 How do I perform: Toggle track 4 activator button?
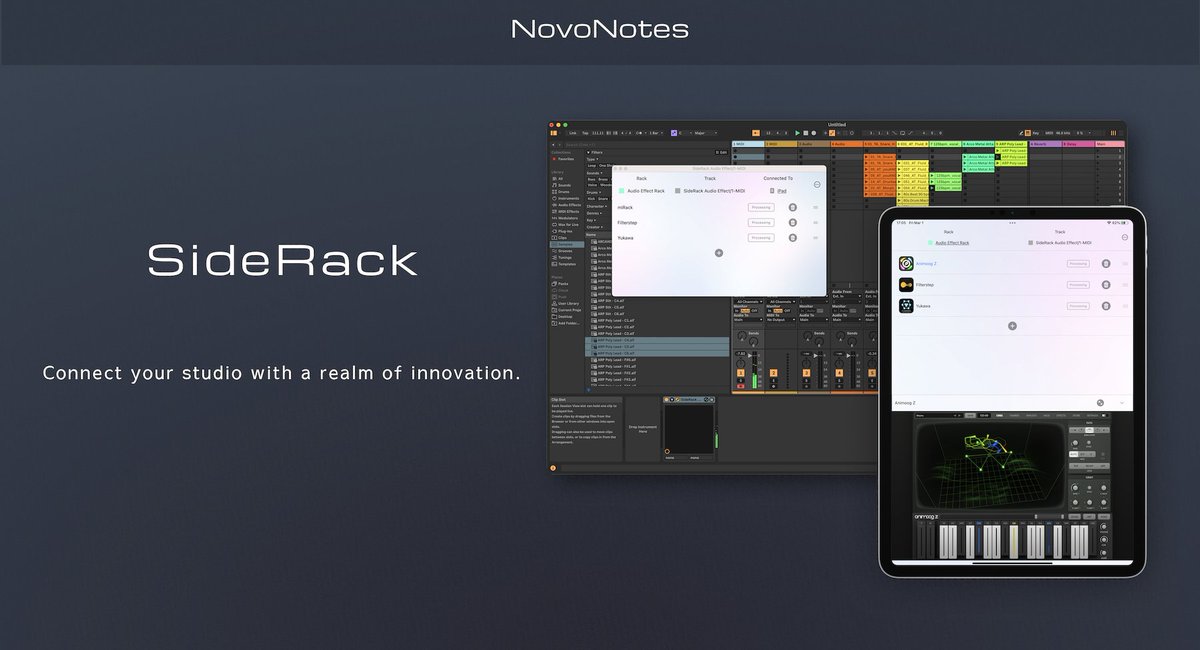839,373
